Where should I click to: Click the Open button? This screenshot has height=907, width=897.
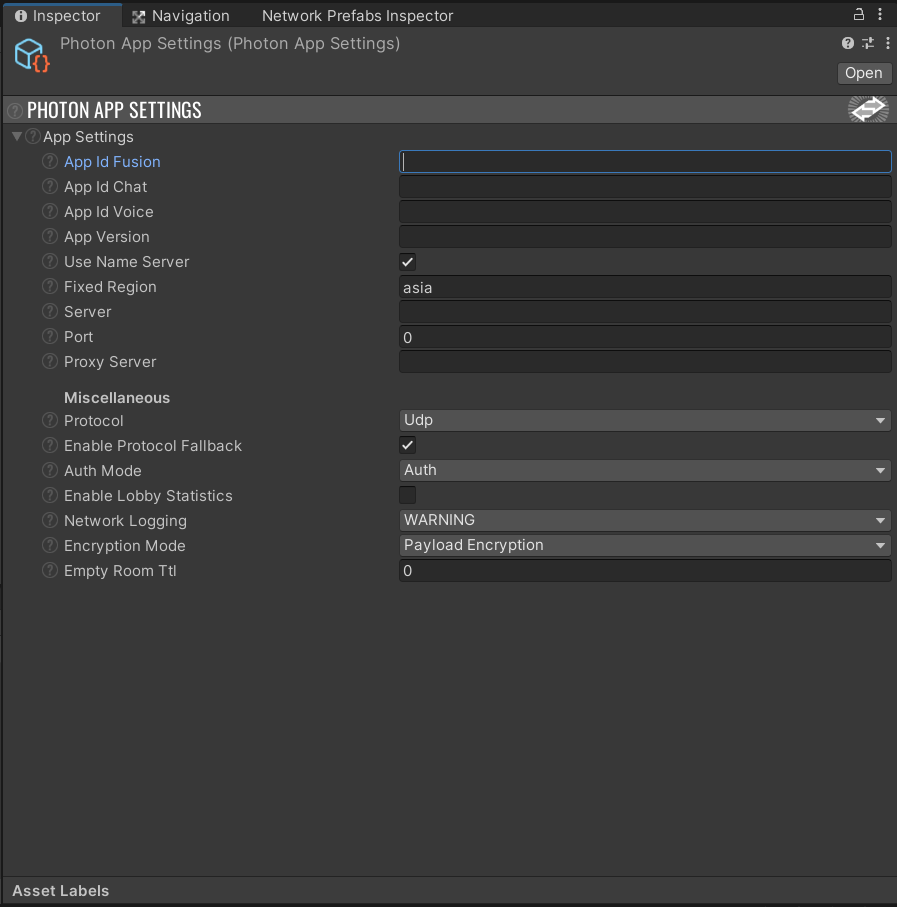864,73
